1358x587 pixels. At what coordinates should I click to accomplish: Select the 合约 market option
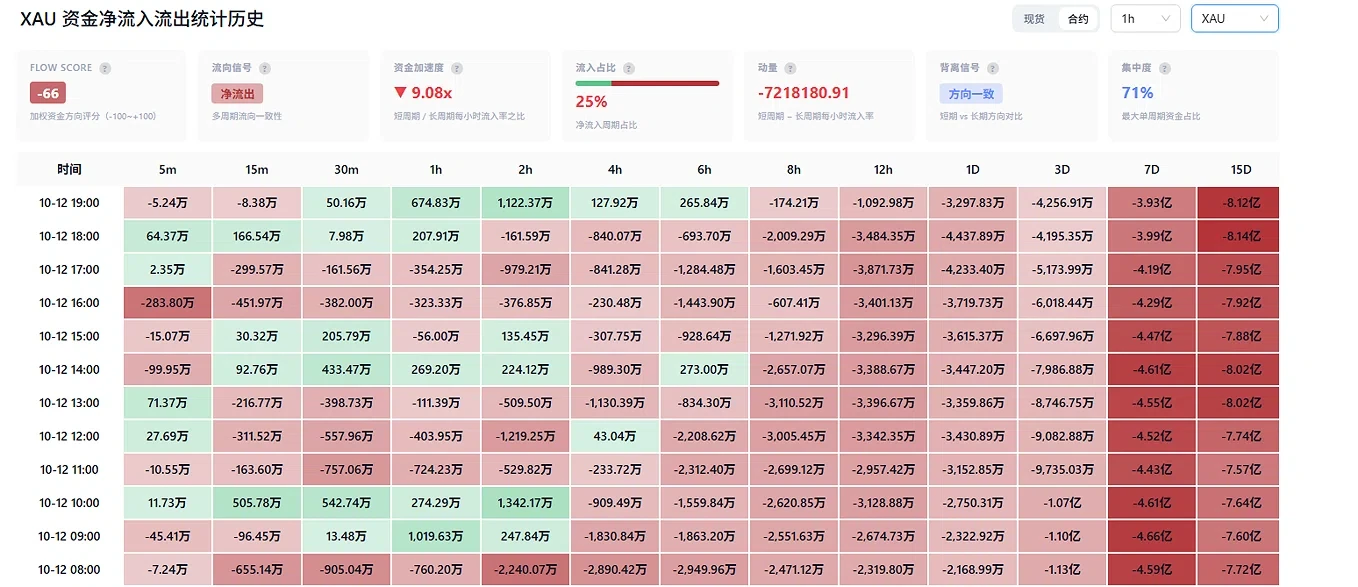[1078, 19]
